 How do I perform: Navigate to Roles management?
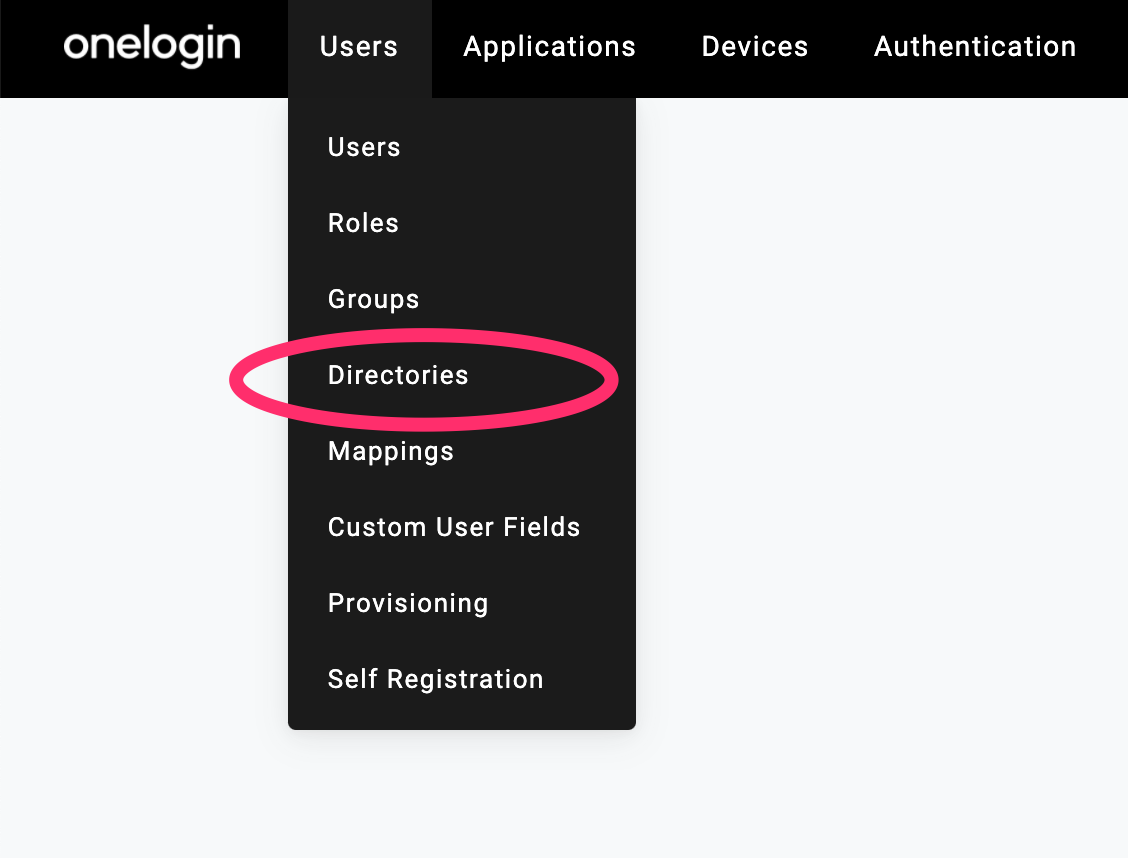363,223
